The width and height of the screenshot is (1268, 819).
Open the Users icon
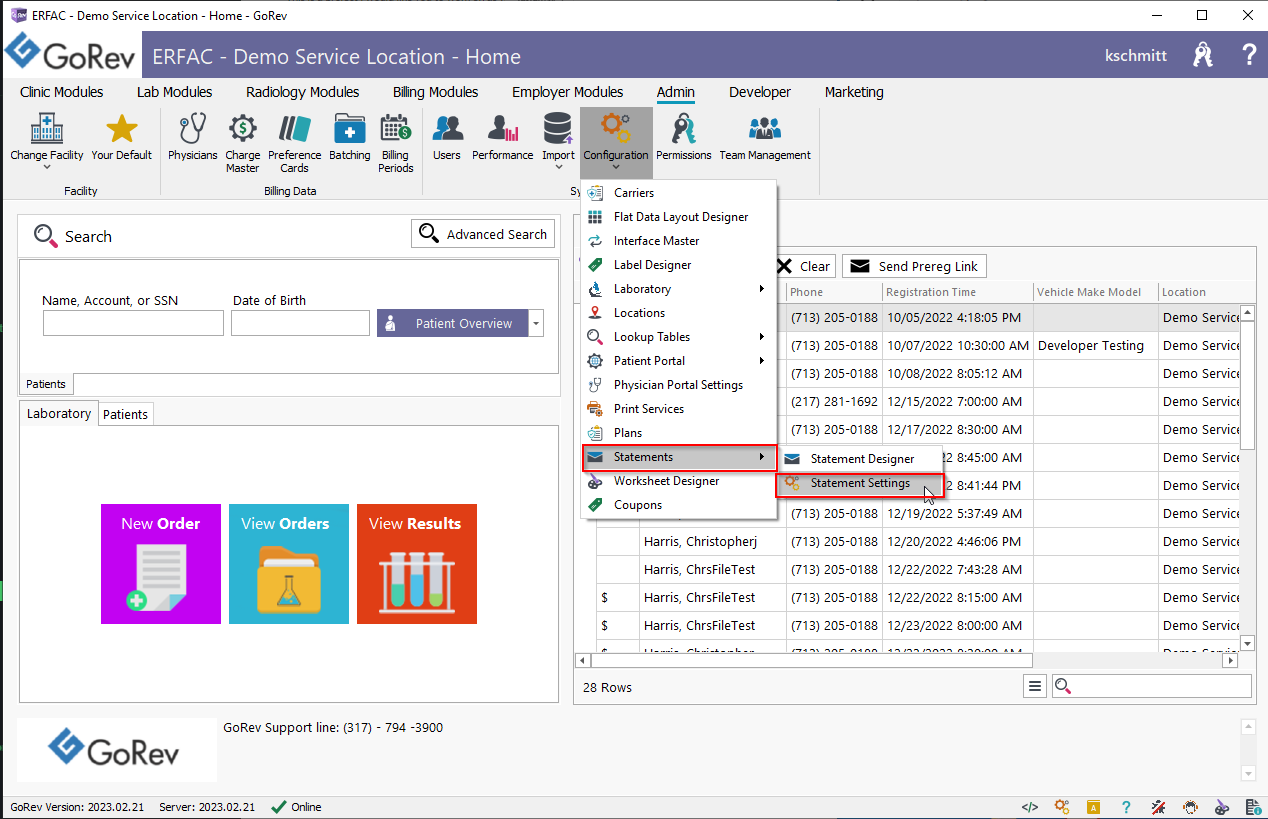[447, 130]
